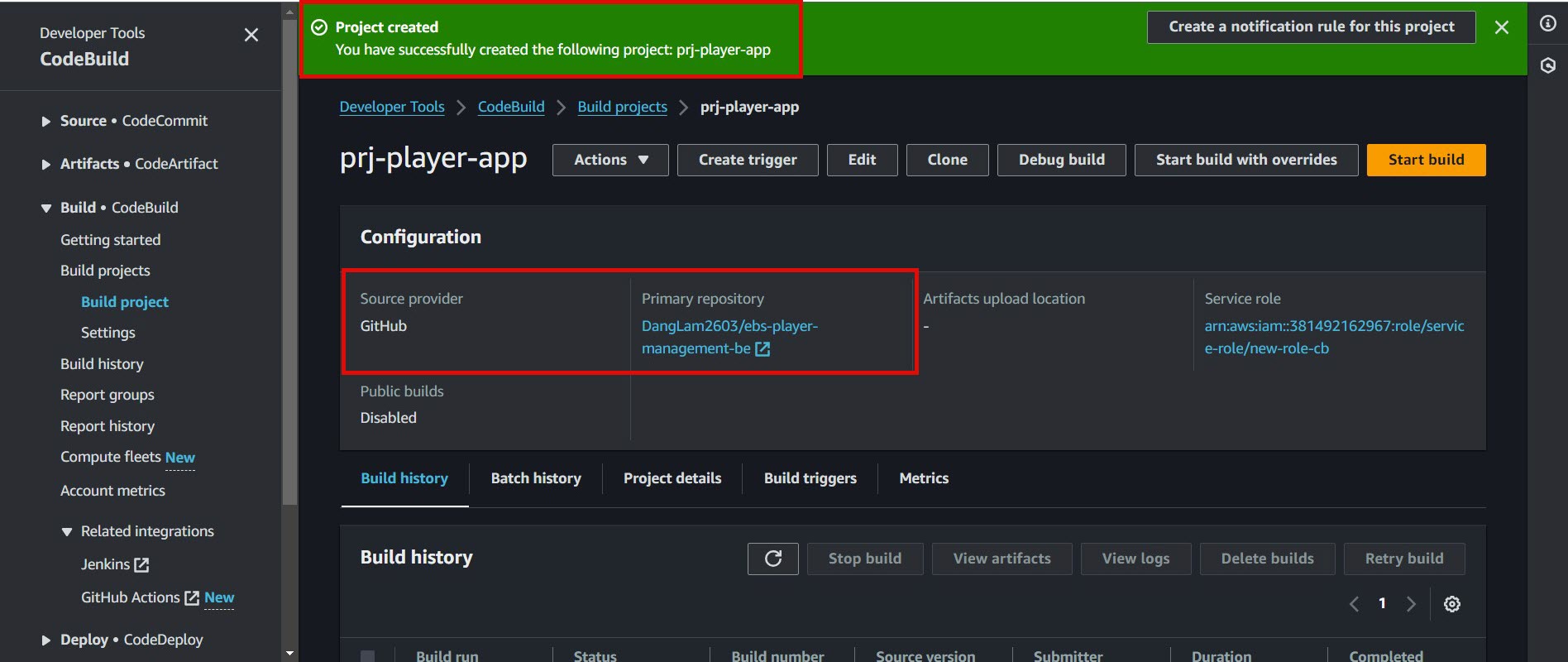Switch to Batch history tab
The width and height of the screenshot is (1568, 662).
click(x=536, y=478)
